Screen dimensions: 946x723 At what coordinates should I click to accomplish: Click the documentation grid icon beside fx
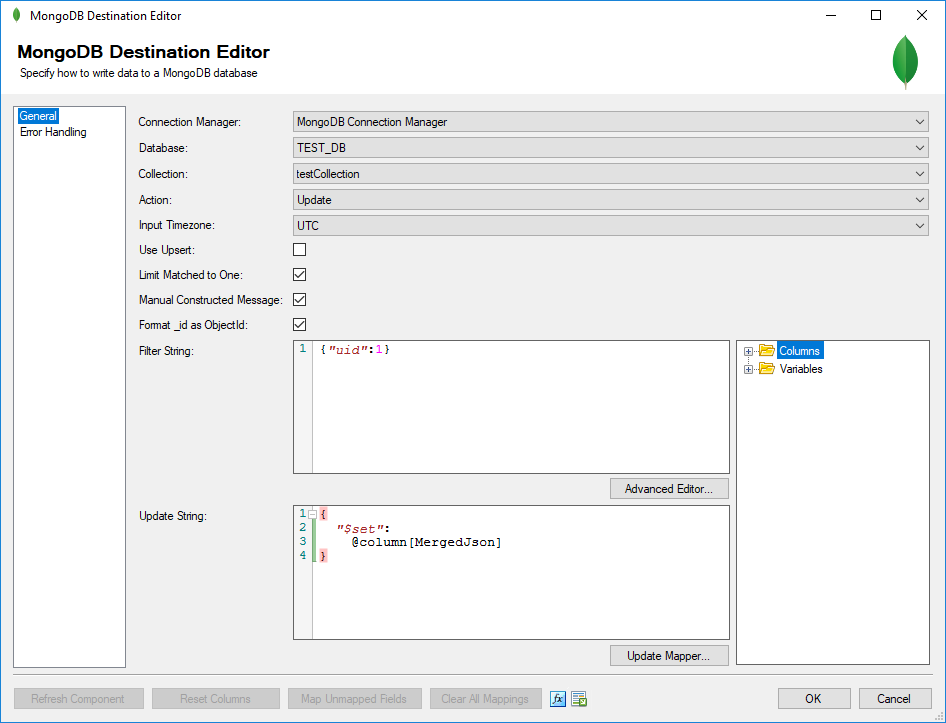pos(579,699)
